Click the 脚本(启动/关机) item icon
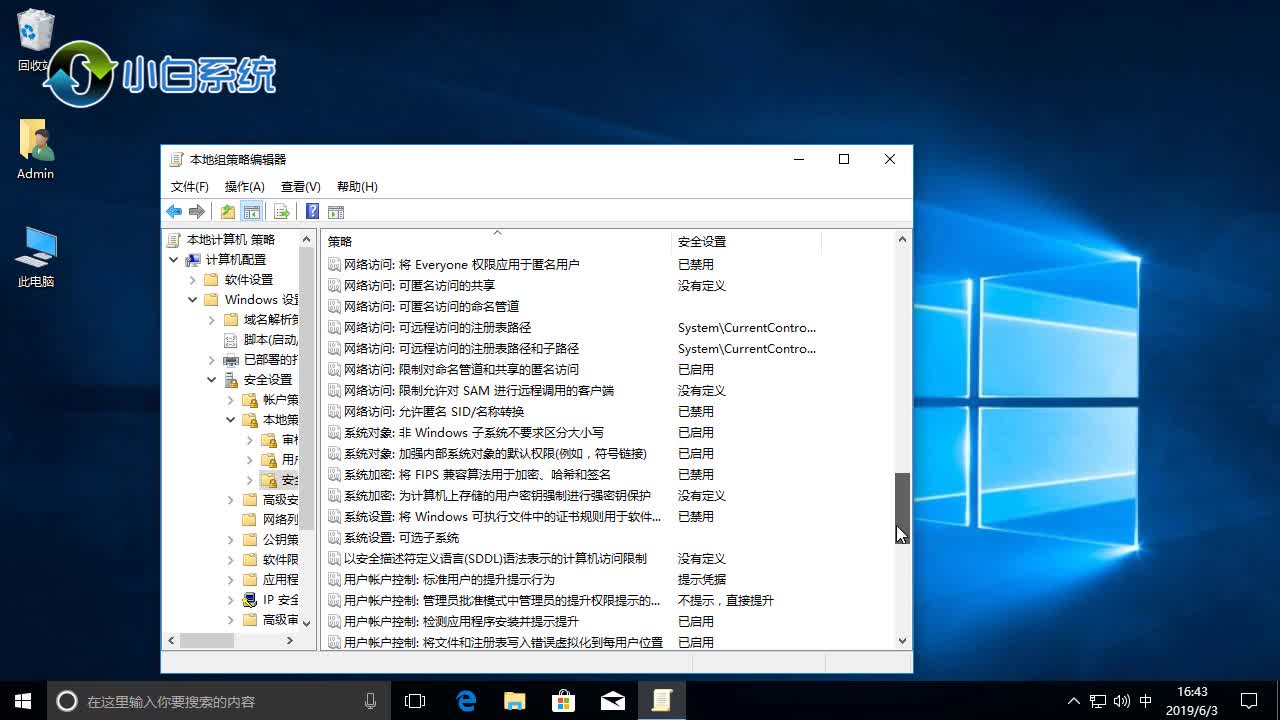This screenshot has width=1280, height=720. (229, 342)
